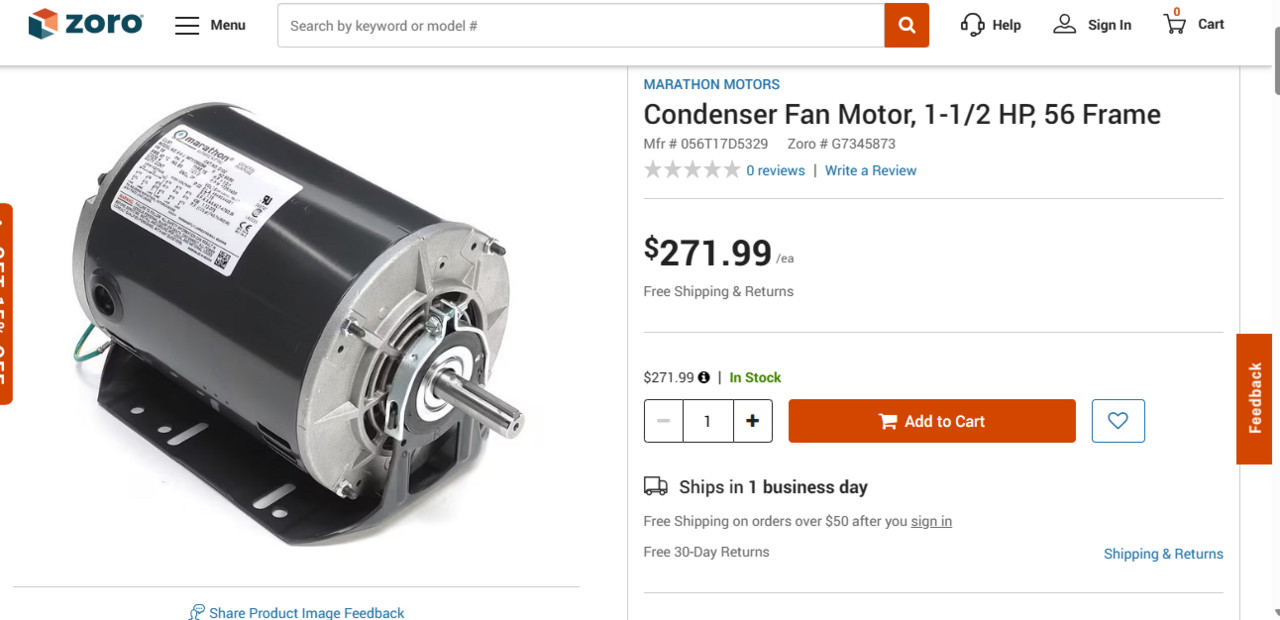
Task: Open Help via headset icon
Action: click(x=972, y=25)
